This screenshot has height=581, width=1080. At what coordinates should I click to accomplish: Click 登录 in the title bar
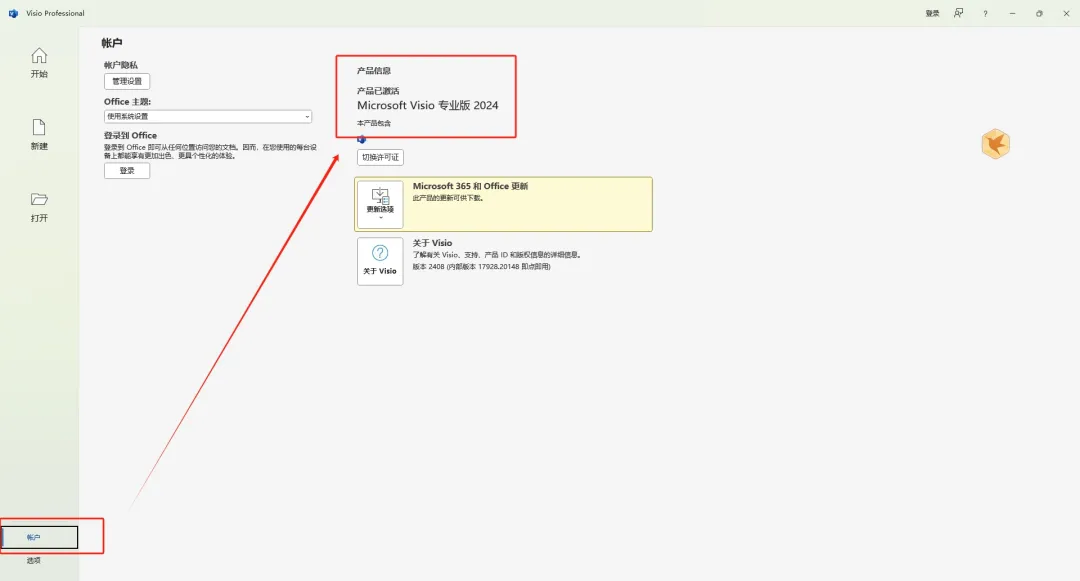click(x=932, y=13)
